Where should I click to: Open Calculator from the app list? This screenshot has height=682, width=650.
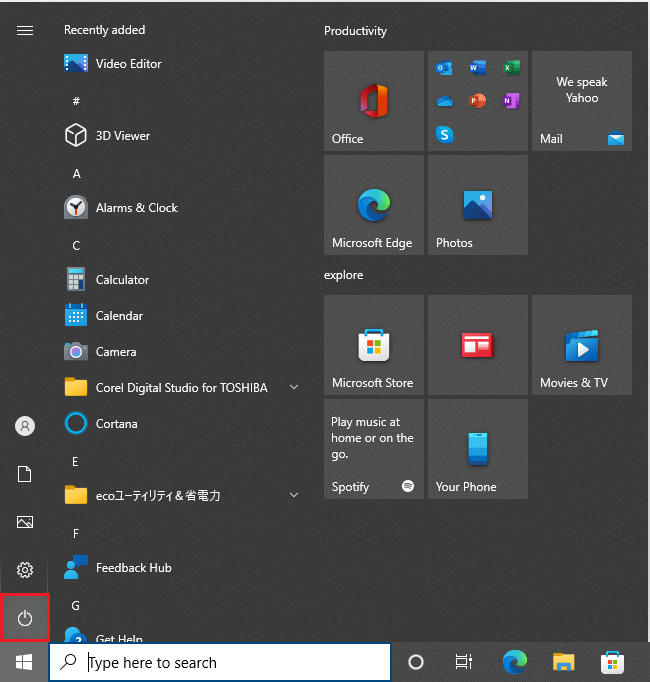point(122,280)
